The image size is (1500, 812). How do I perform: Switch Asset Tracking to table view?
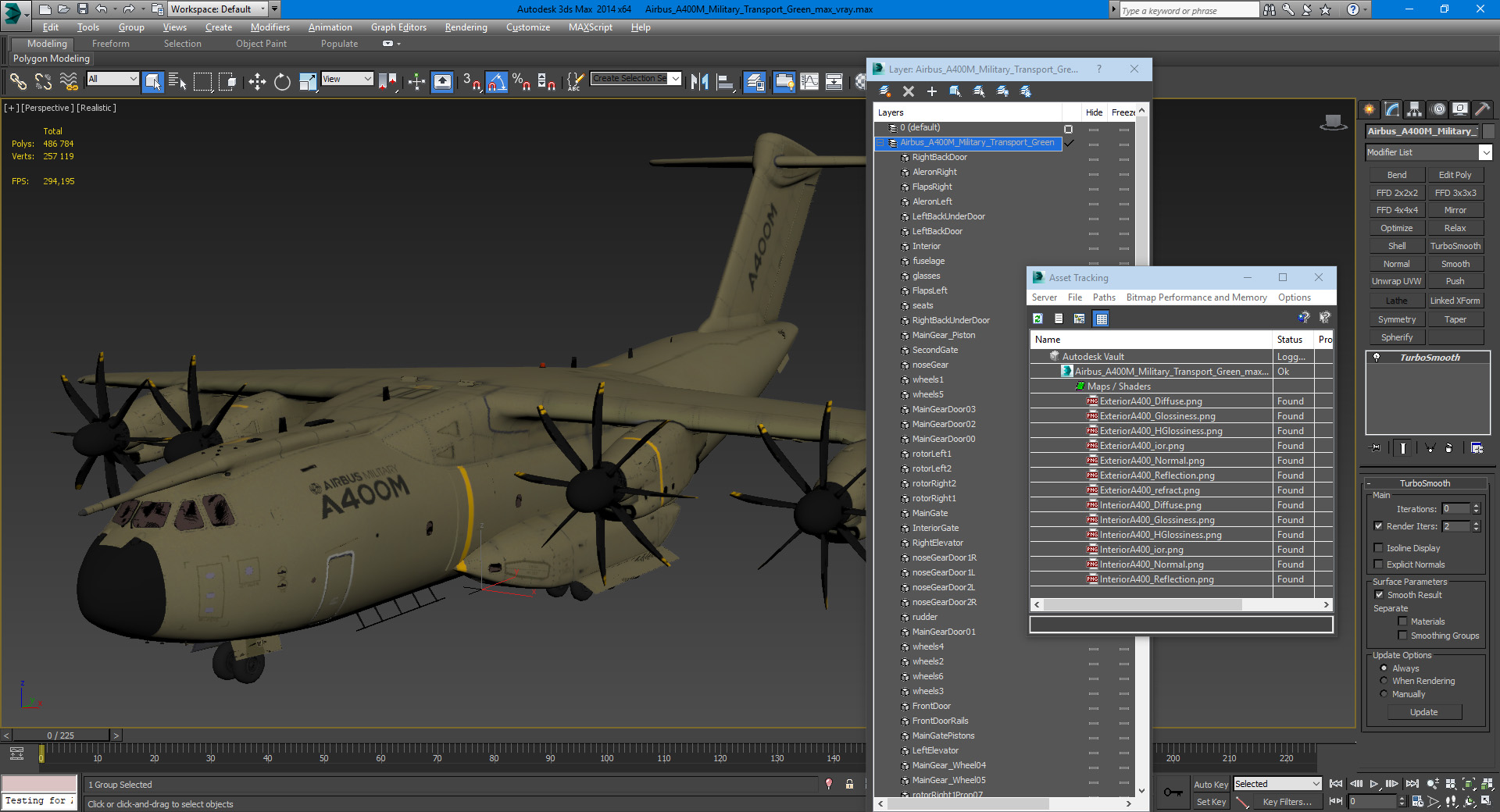[x=1102, y=319]
